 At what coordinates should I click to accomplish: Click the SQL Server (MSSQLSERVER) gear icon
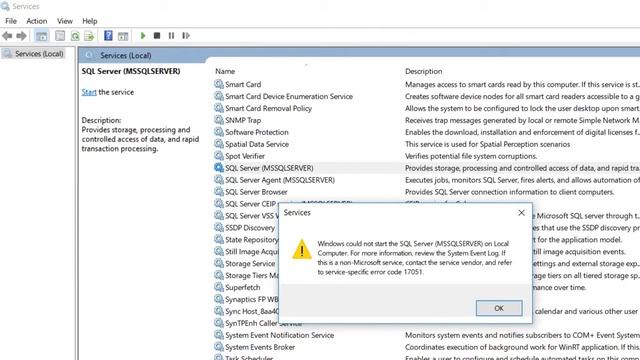(219, 167)
